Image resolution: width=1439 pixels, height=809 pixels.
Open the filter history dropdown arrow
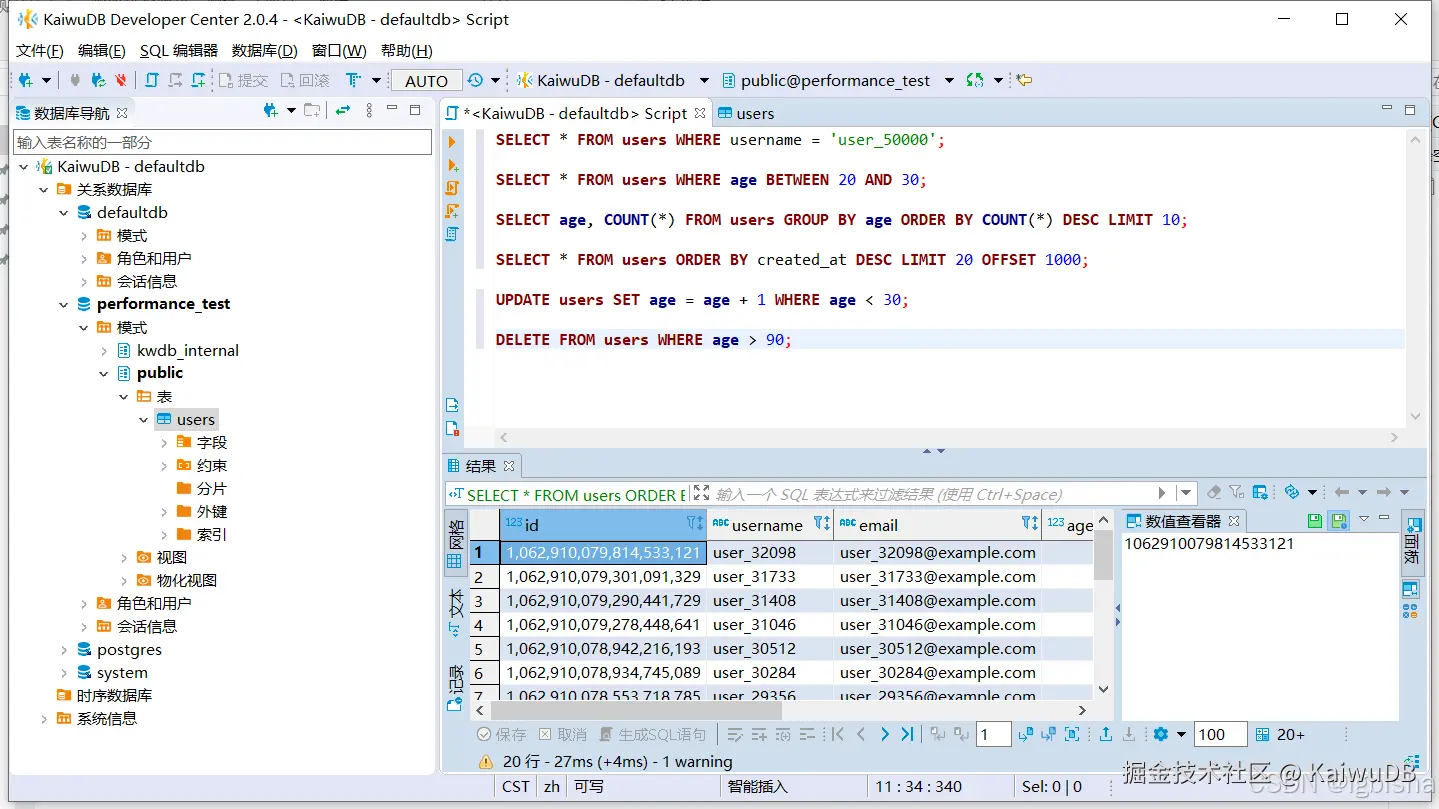(1186, 493)
